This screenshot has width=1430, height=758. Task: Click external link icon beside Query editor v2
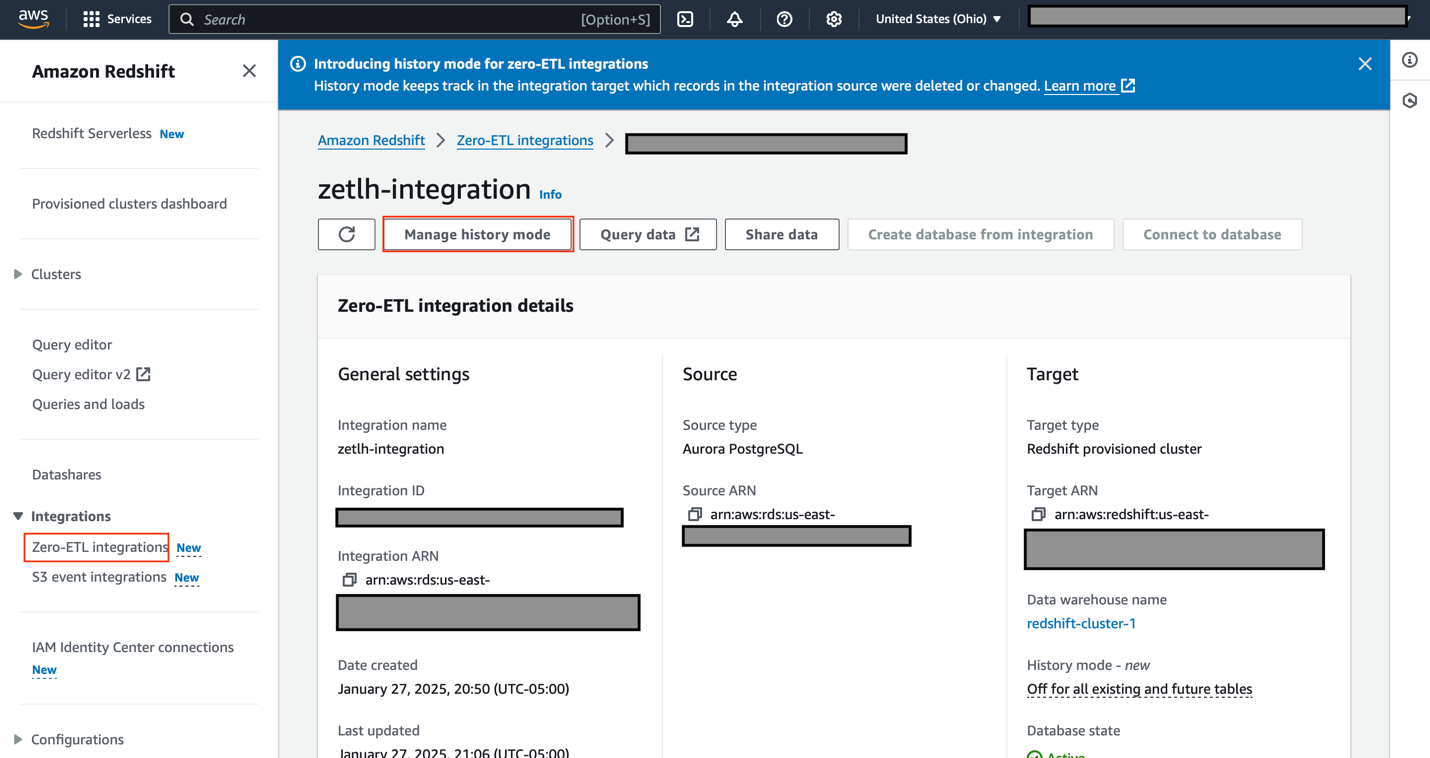(x=144, y=374)
